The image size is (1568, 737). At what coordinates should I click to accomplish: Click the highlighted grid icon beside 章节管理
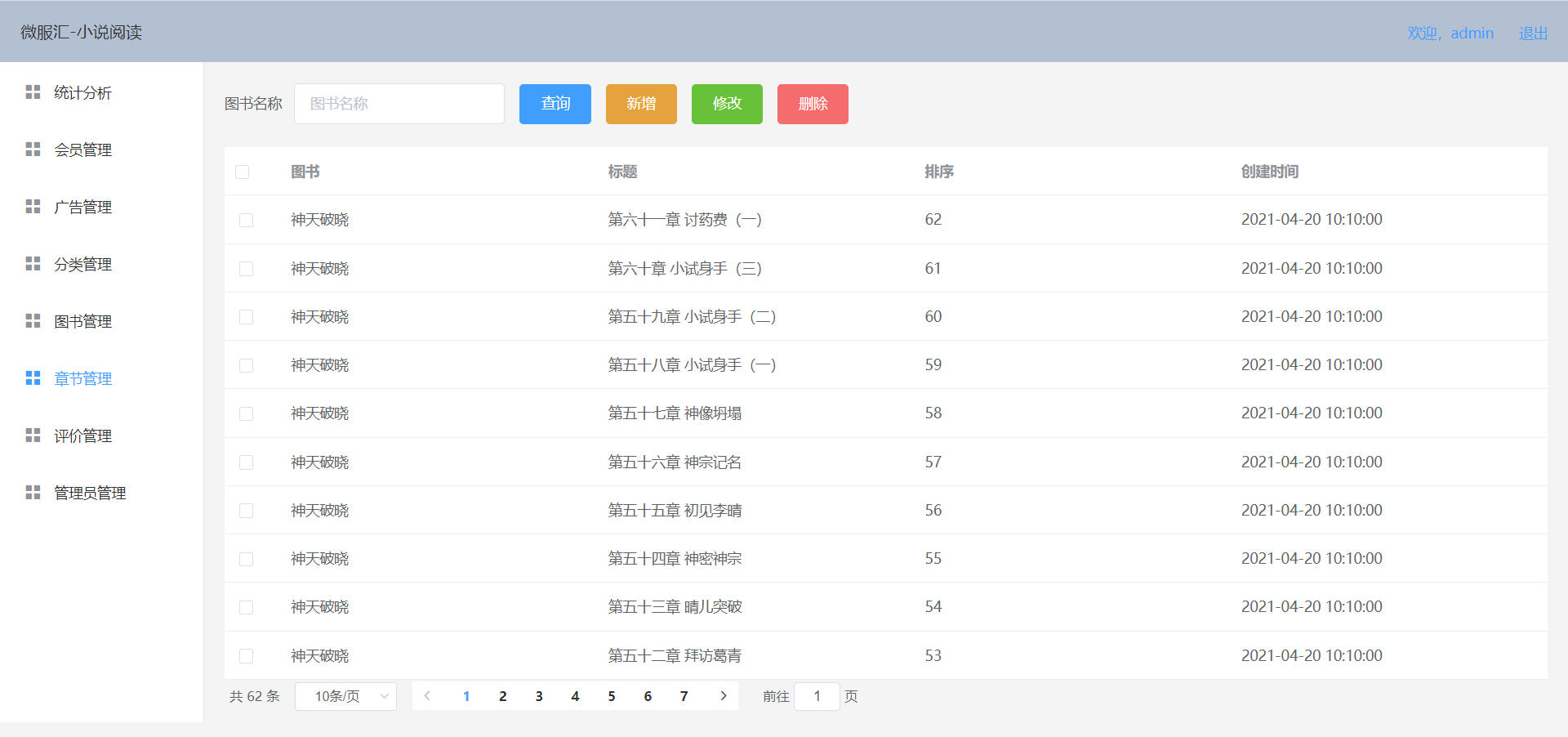click(x=33, y=377)
